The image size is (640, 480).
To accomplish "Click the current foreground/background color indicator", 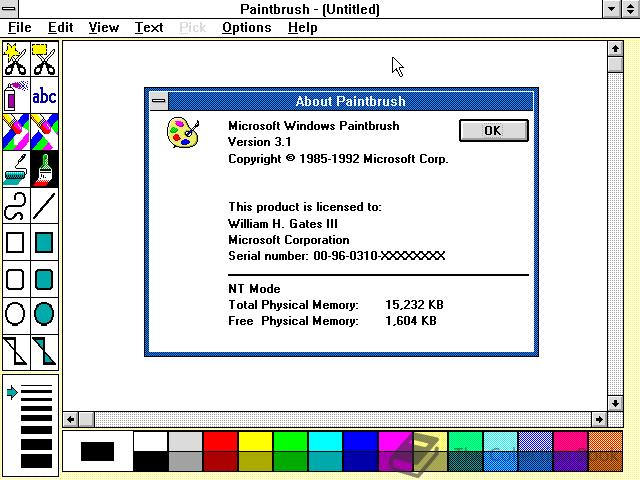I will coord(97,451).
